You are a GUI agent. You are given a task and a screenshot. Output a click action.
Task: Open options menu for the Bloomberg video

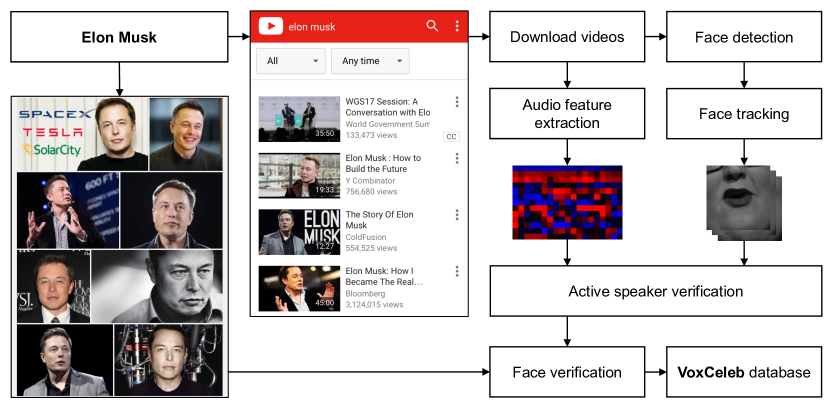tap(457, 271)
